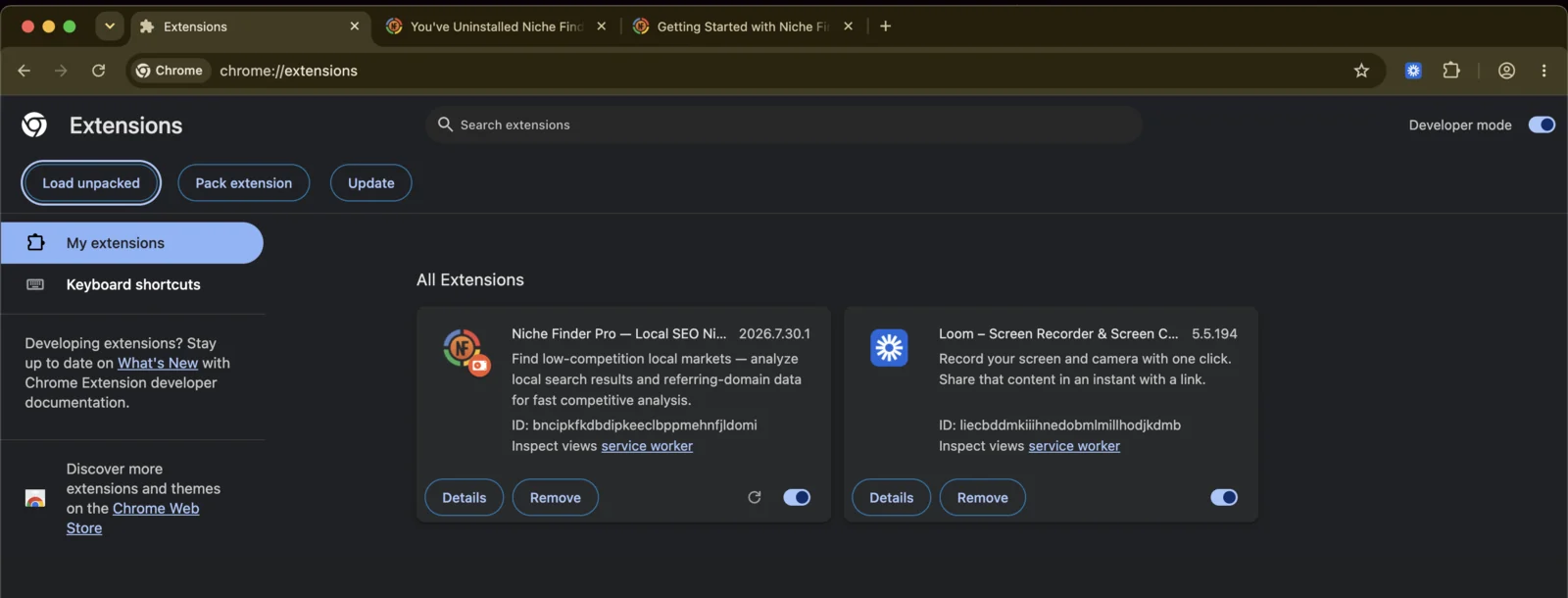Screen dimensions: 1568x598
Task: Click the All Extensions heading
Action: 470,280
